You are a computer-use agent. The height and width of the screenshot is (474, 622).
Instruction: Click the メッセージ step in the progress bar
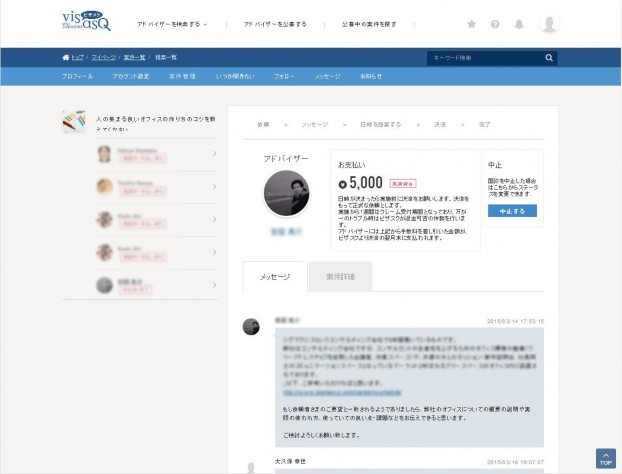tap(315, 125)
